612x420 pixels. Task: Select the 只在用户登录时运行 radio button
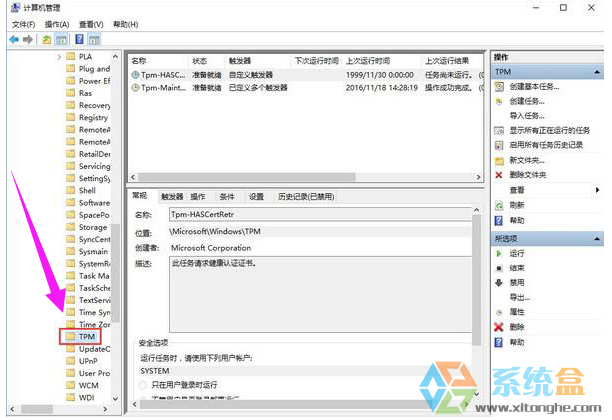(x=144, y=385)
